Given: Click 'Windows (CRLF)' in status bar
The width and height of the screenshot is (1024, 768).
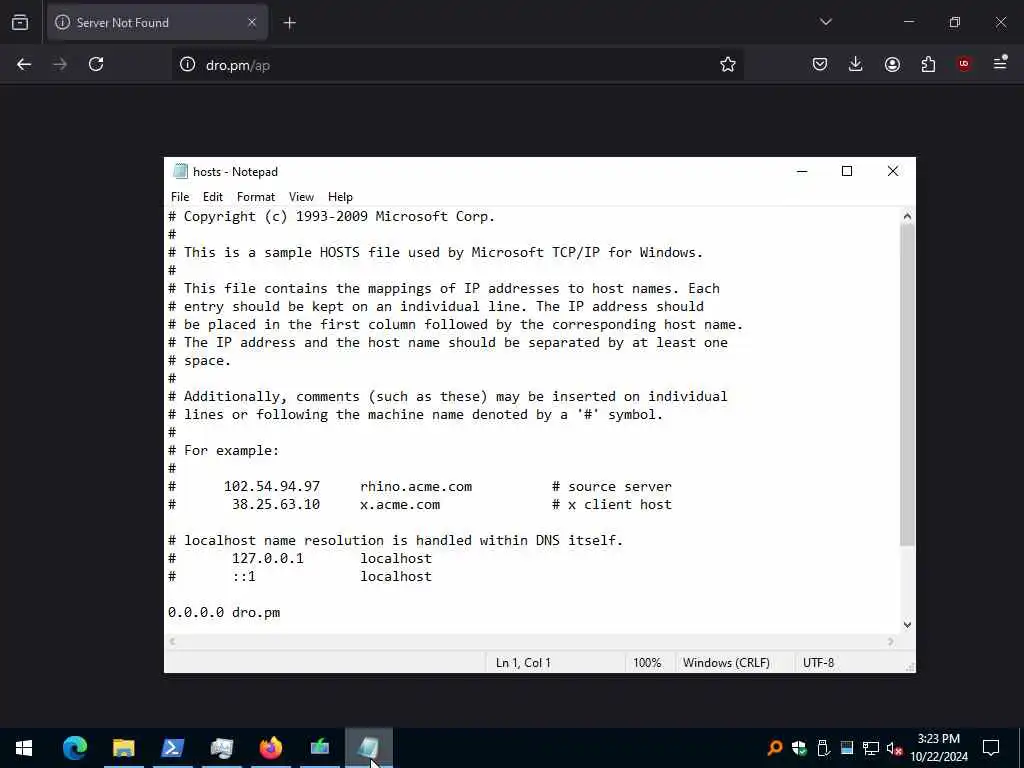Looking at the screenshot, I should 726,663.
